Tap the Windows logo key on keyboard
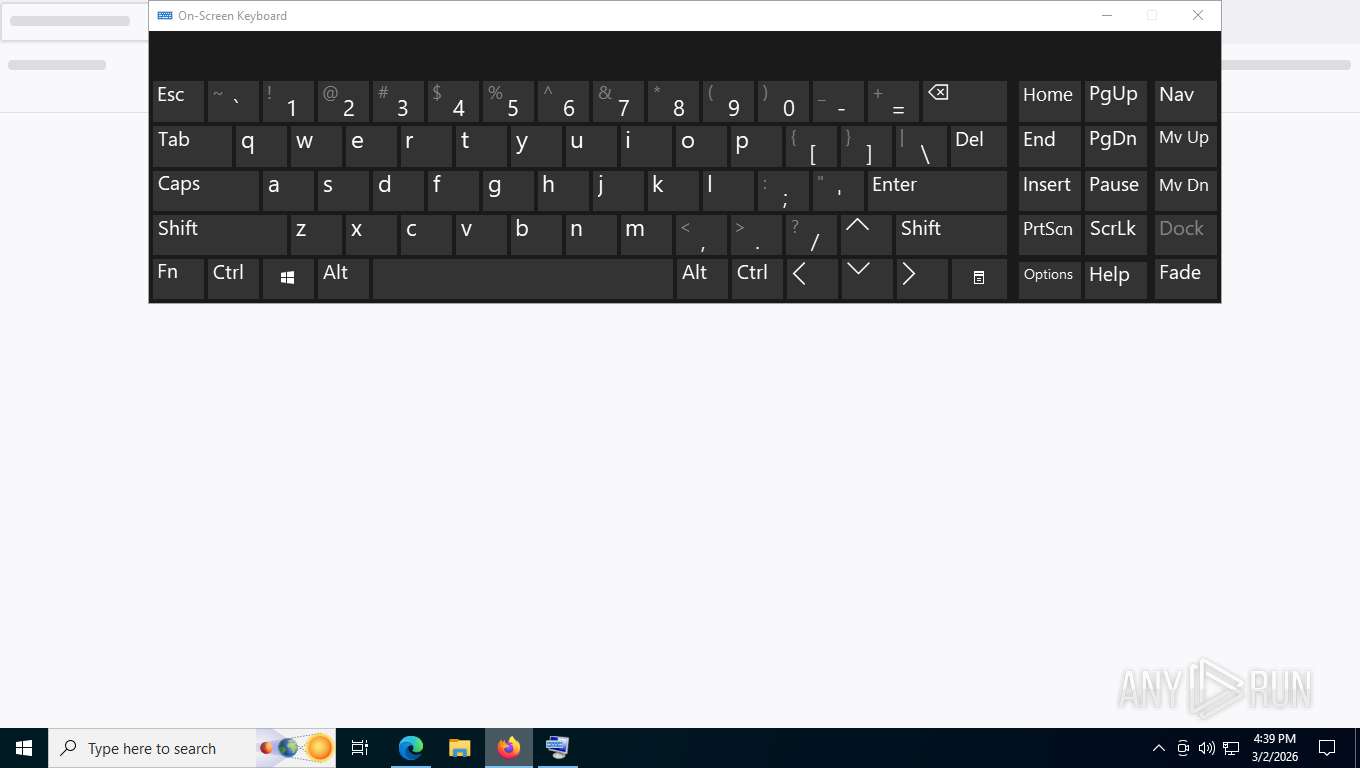1360x768 pixels. [288, 278]
